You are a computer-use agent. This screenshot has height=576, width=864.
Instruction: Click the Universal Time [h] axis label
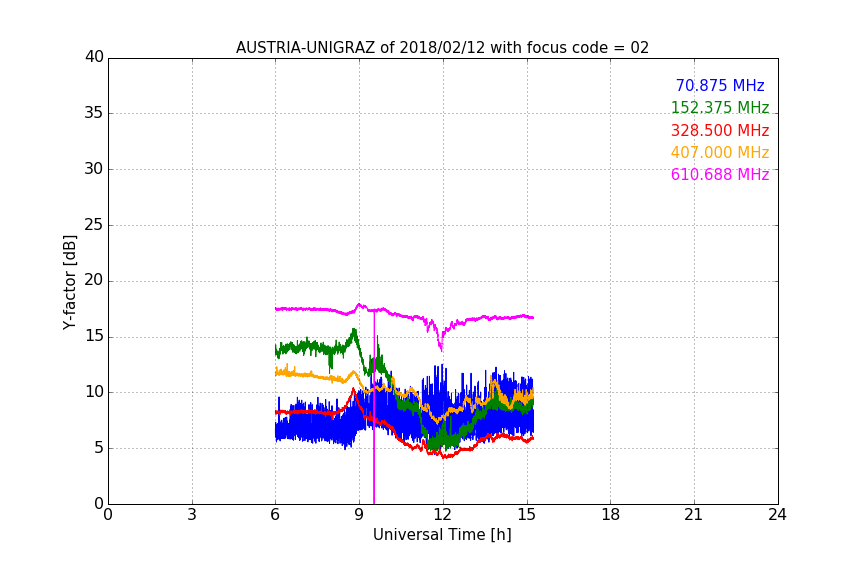coord(442,535)
